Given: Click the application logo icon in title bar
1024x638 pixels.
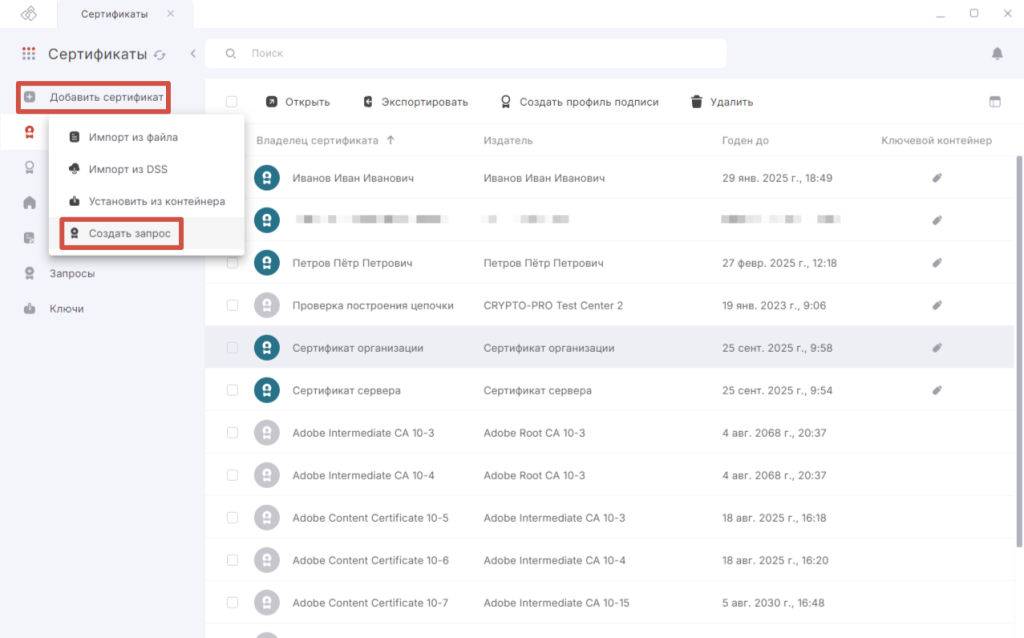Looking at the screenshot, I should pos(29,14).
